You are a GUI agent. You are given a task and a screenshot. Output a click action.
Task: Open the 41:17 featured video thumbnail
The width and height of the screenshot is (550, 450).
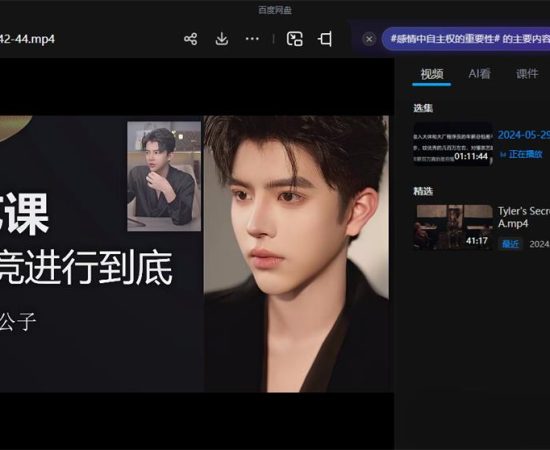coord(453,227)
